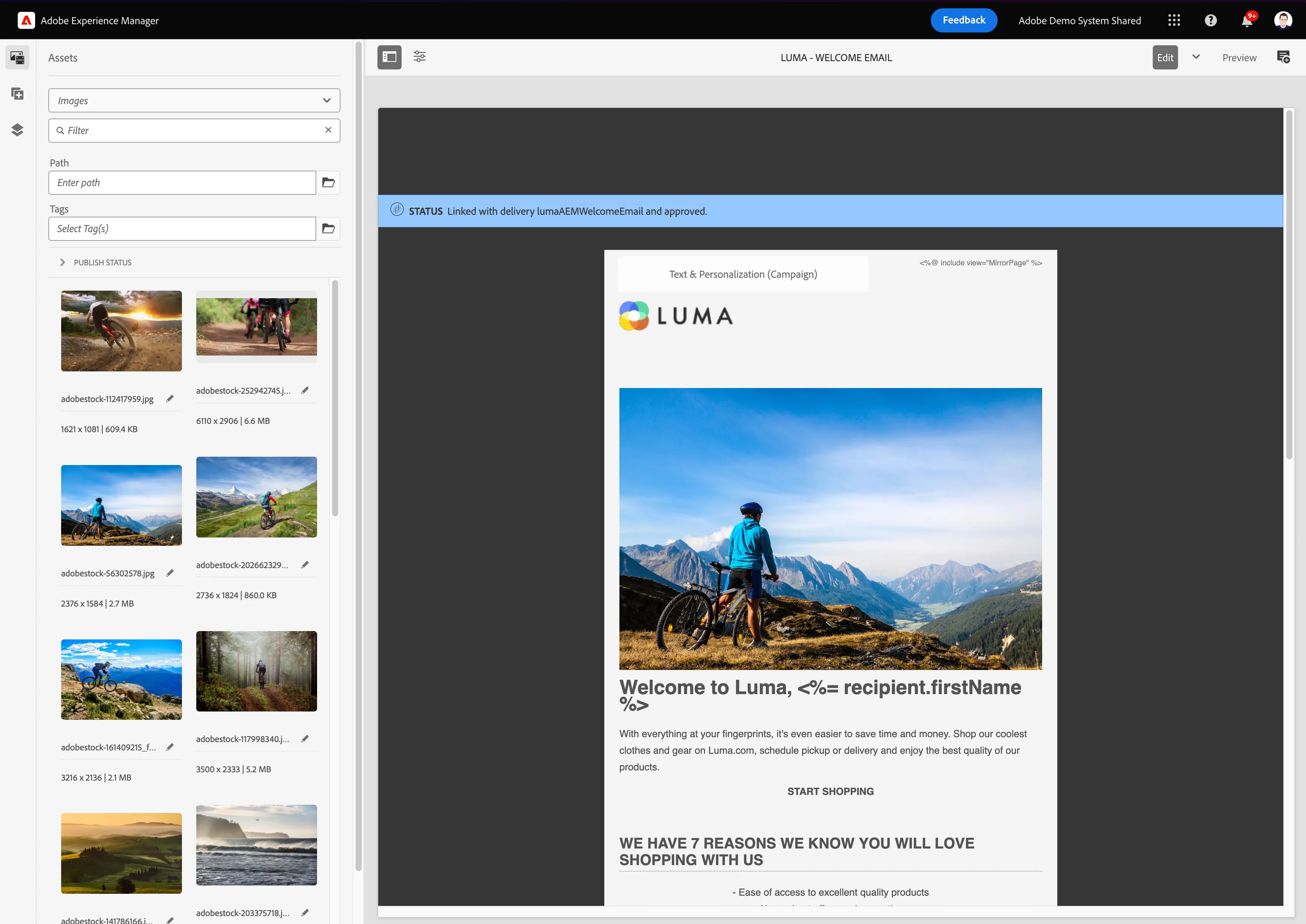The height and width of the screenshot is (924, 1306).
Task: Open the Images asset type dropdown
Action: click(x=194, y=101)
